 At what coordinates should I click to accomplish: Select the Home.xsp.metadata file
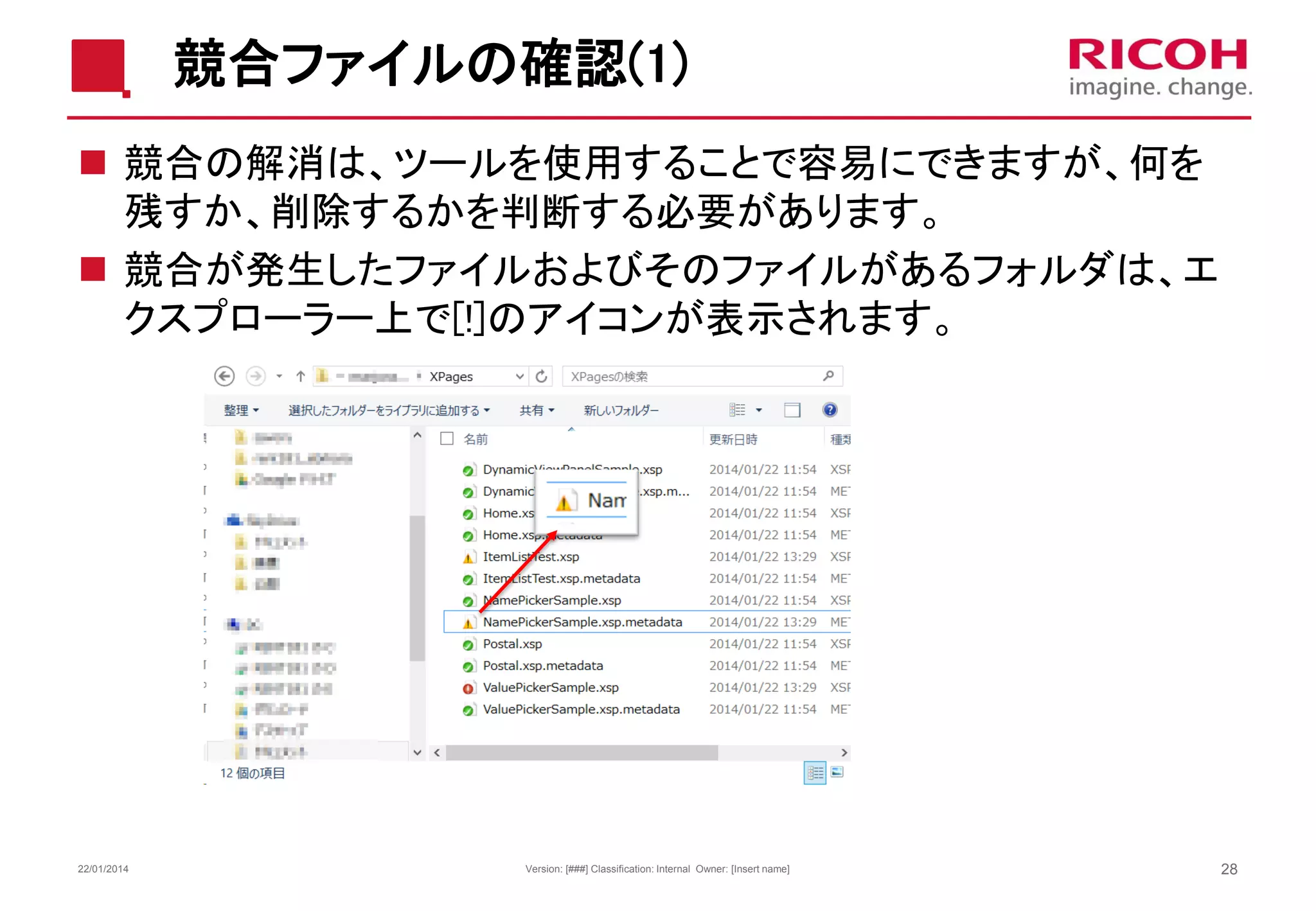click(x=543, y=535)
